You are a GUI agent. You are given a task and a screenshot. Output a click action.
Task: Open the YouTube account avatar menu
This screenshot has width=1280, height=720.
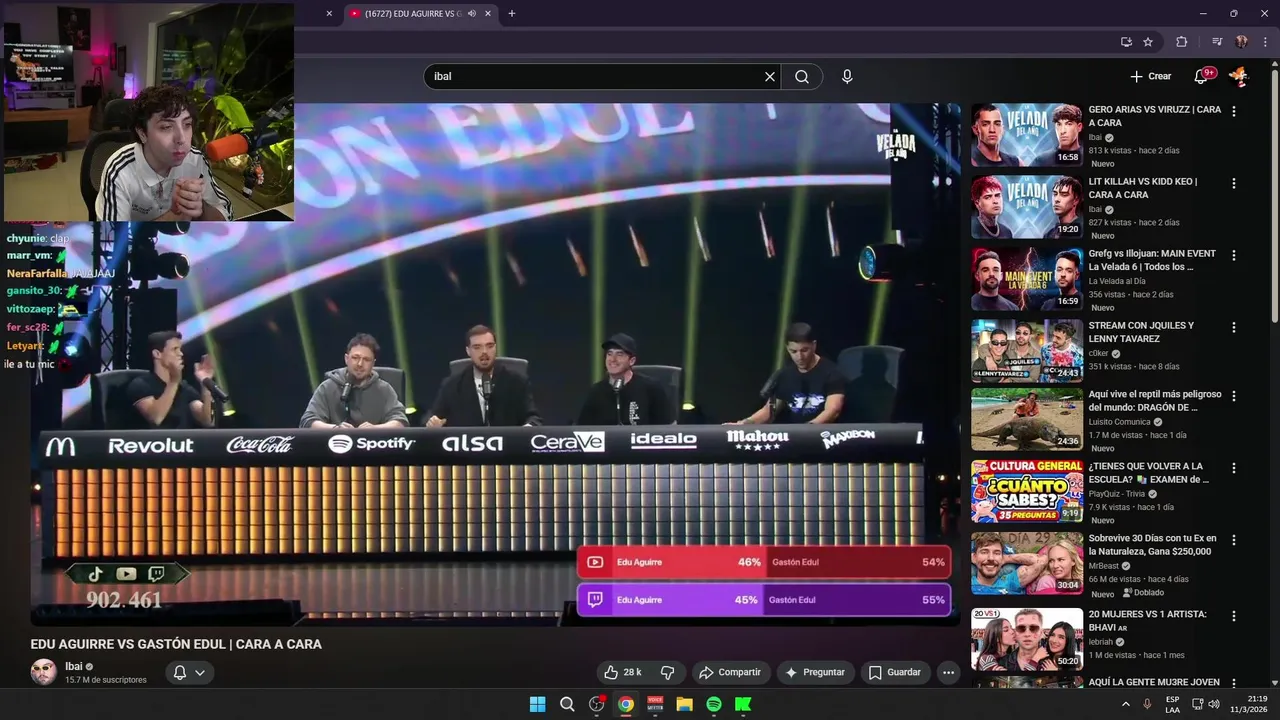tap(1239, 76)
